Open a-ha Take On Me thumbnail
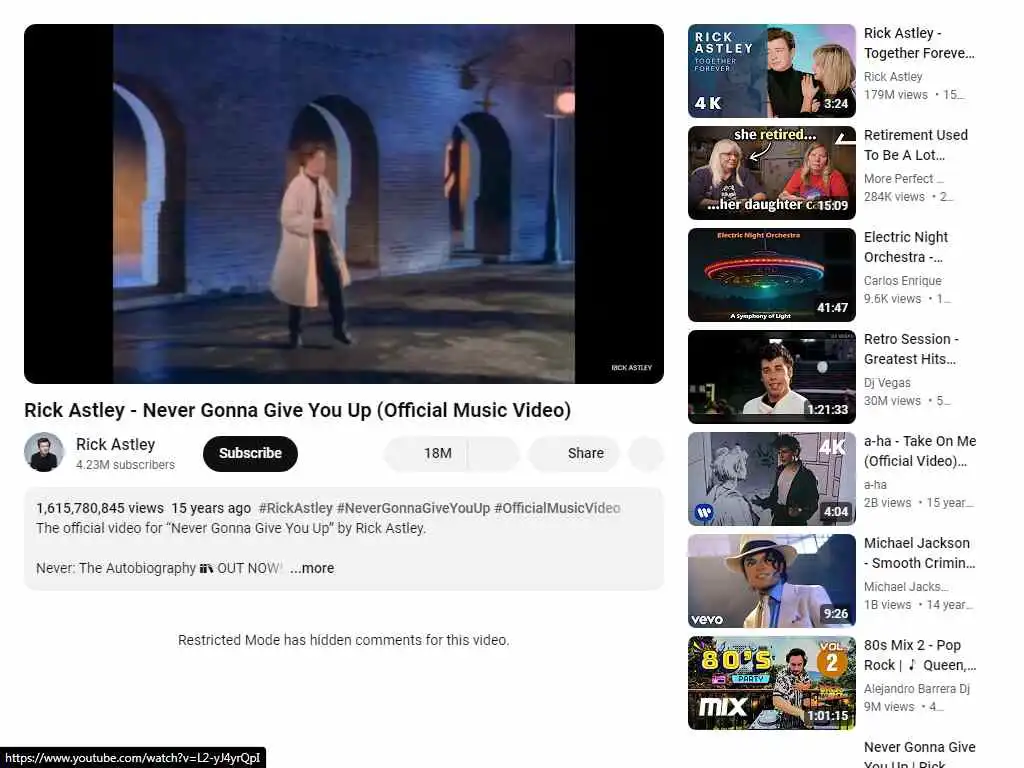The width and height of the screenshot is (1024, 768). pyautogui.click(x=771, y=479)
